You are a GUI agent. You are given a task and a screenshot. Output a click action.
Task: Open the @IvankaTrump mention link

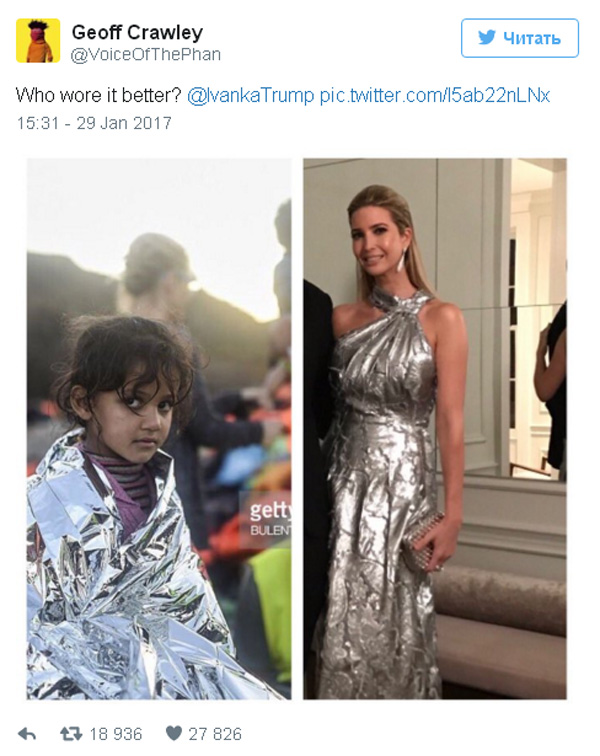(x=250, y=95)
